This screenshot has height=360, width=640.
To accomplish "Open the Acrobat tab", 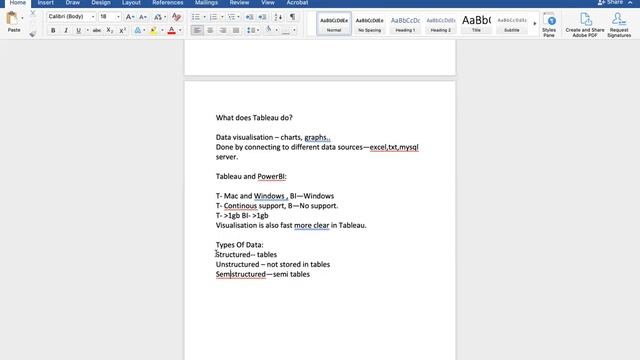I will (297, 2).
